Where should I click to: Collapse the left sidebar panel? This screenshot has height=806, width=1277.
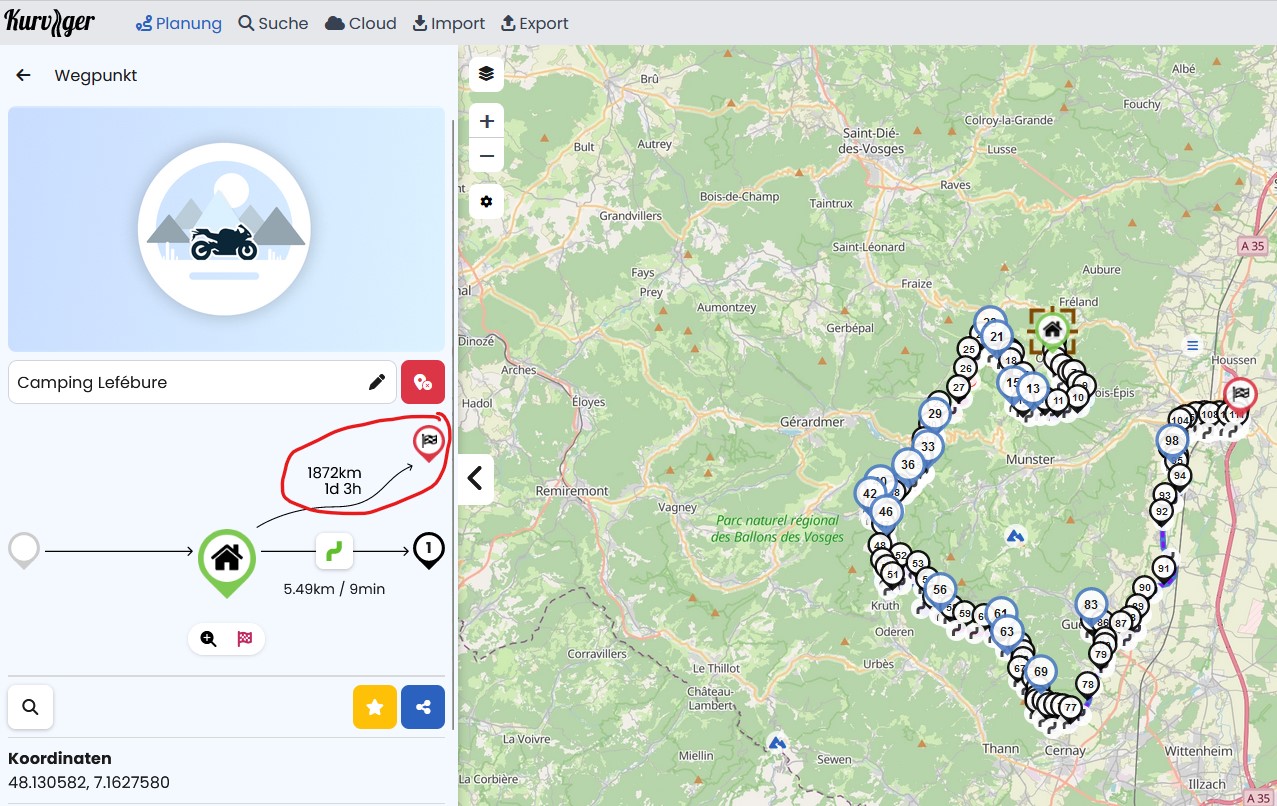pyautogui.click(x=475, y=478)
